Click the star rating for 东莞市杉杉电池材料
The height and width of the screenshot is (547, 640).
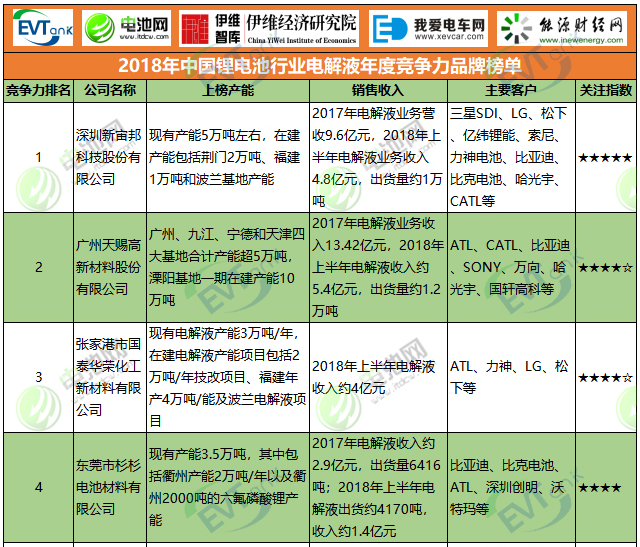[x=605, y=487]
